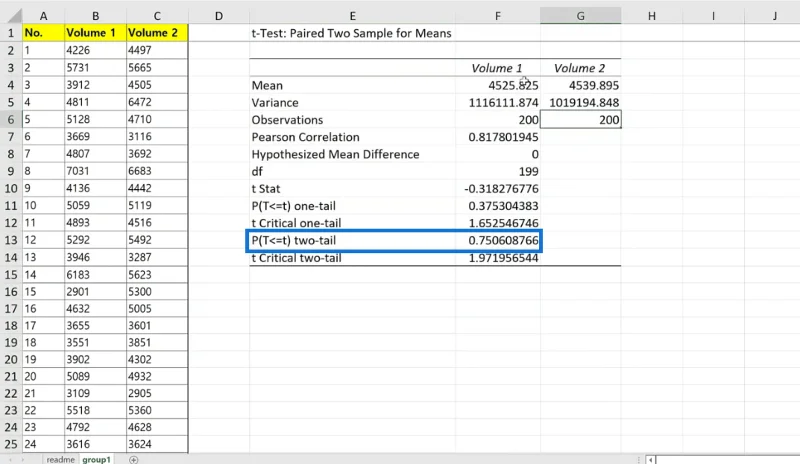Viewport: 800px width, 464px height.
Task: Click the 'Variance' label cell
Action: pos(353,103)
